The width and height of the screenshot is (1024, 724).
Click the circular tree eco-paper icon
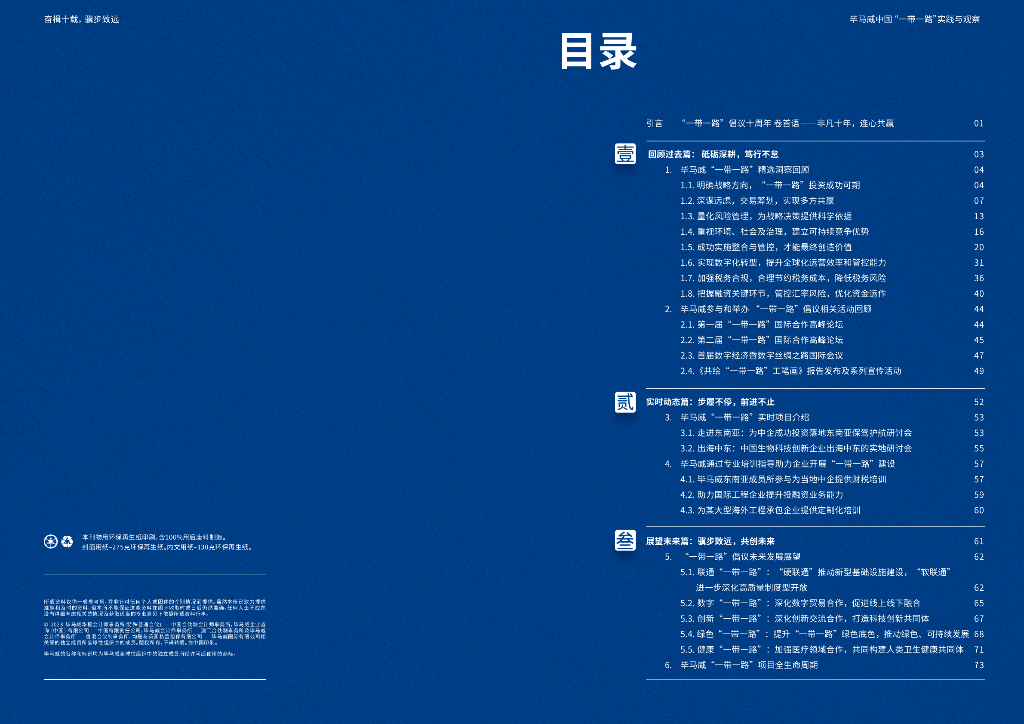(51, 541)
